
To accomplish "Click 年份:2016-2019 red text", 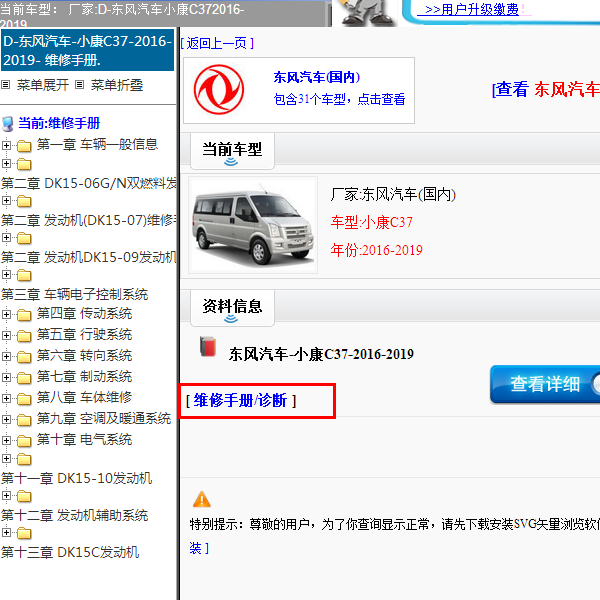I will [377, 250].
